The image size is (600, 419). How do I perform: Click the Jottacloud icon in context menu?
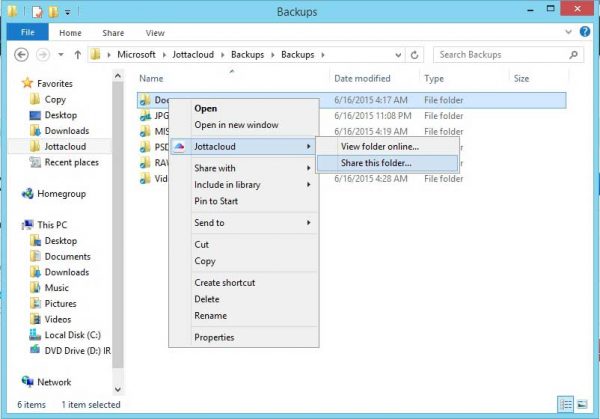pyautogui.click(x=179, y=146)
